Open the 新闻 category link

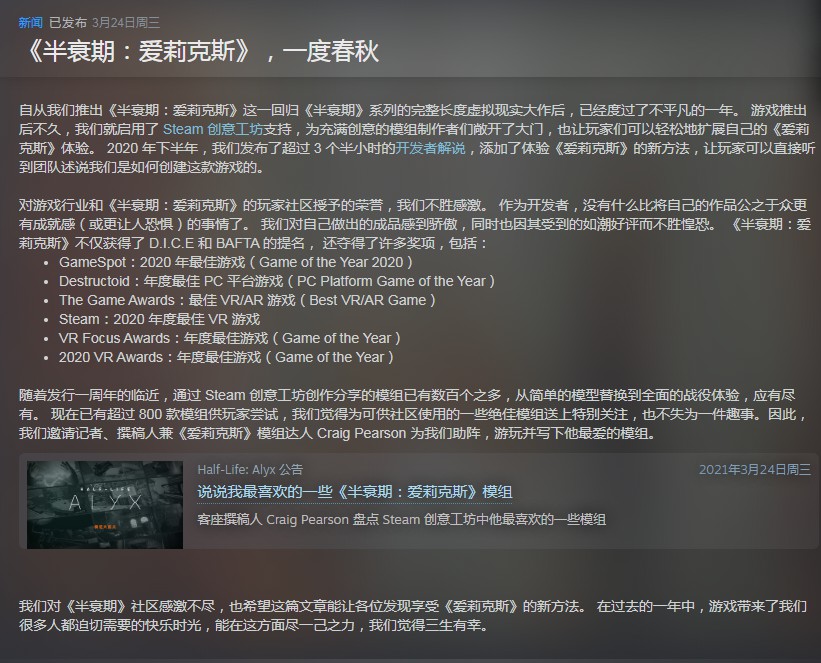(30, 23)
